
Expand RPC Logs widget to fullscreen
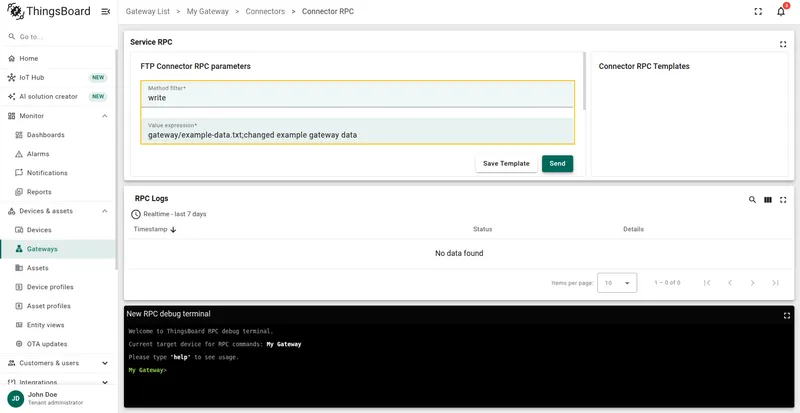(783, 200)
